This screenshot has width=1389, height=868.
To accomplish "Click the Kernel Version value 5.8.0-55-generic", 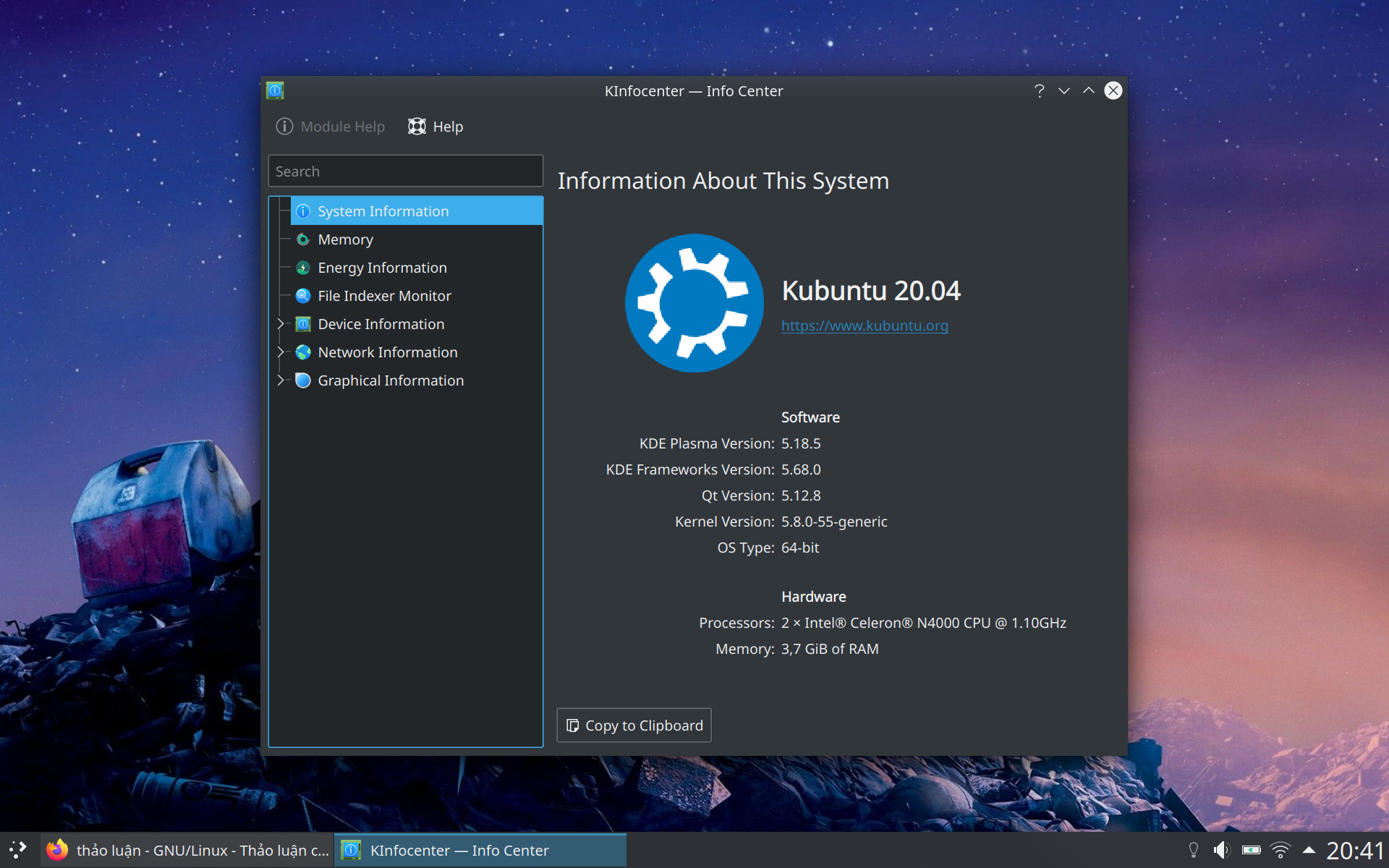I will (834, 522).
